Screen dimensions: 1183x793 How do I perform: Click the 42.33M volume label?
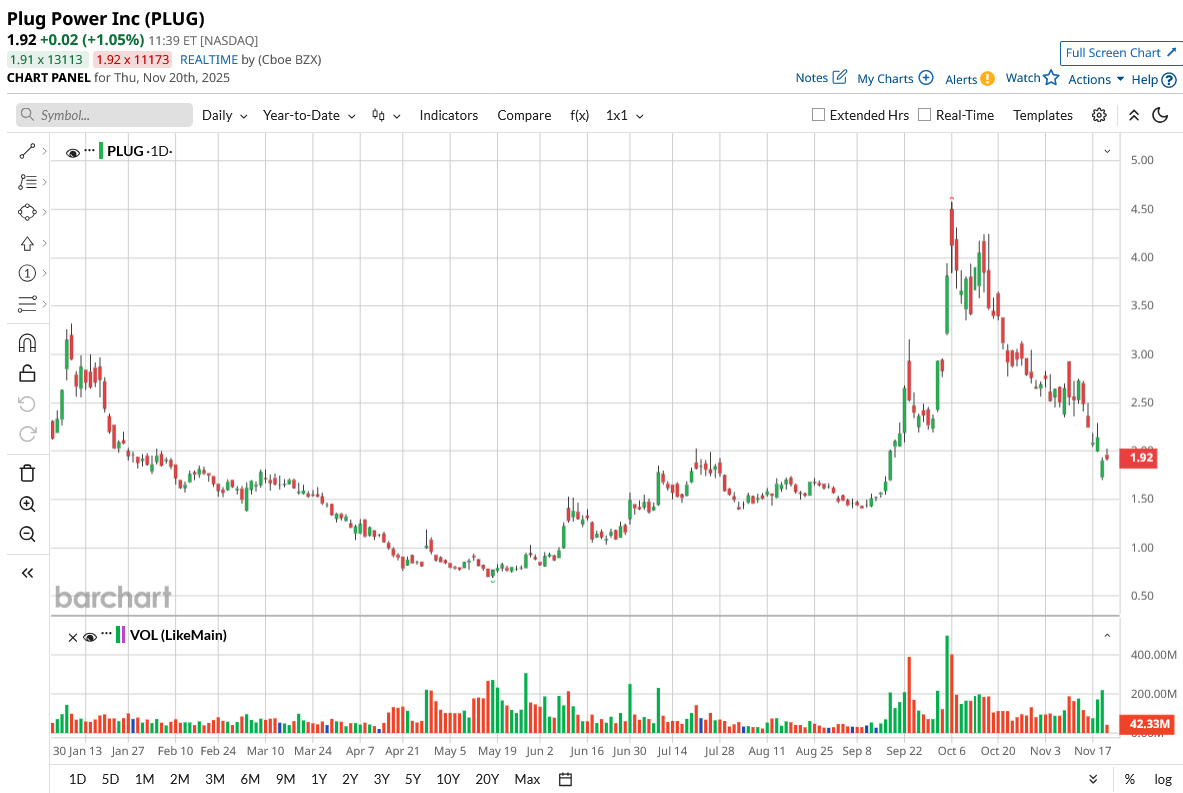tap(1148, 724)
